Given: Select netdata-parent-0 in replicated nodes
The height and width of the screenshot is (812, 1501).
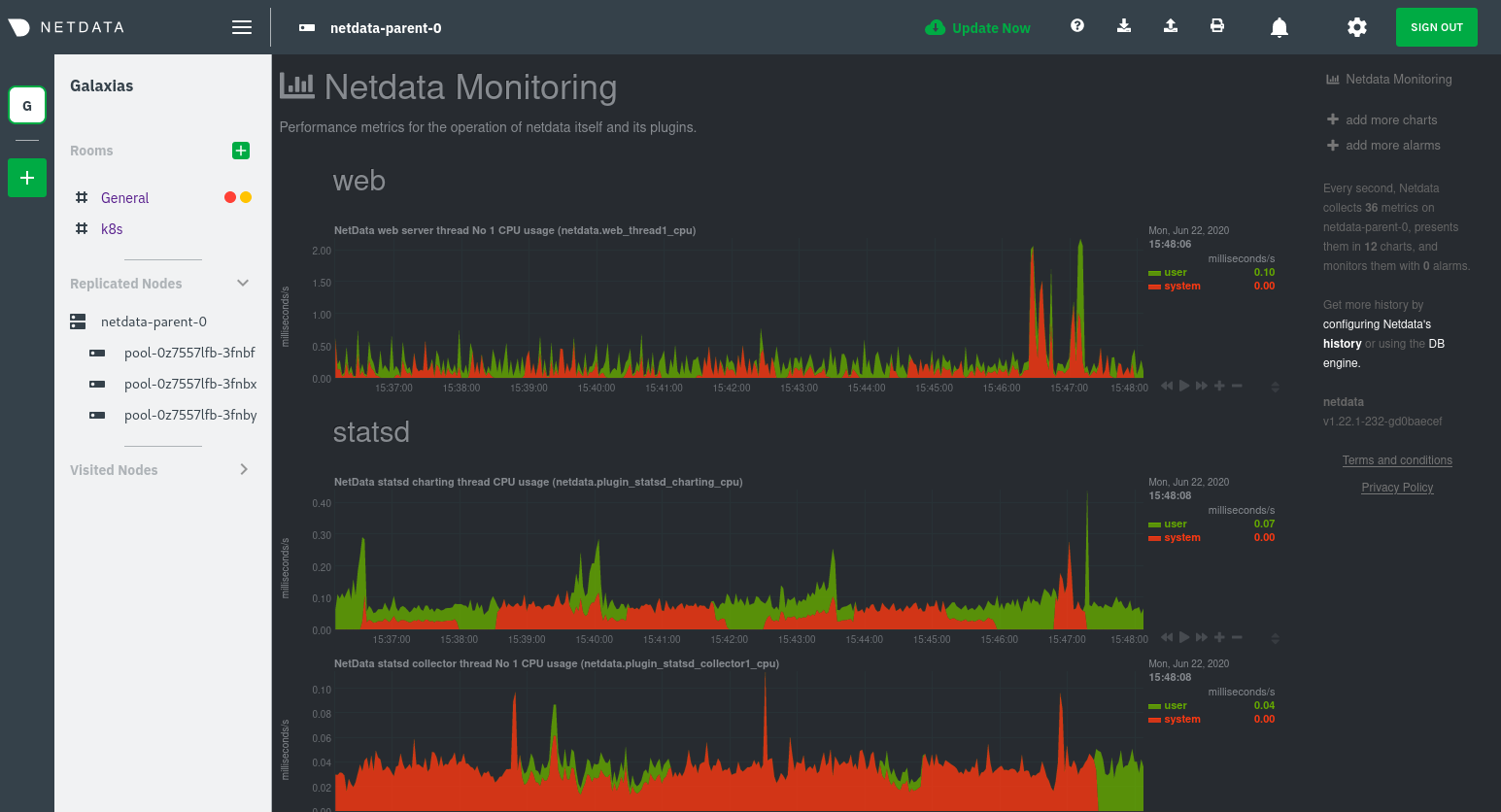Looking at the screenshot, I should 154,321.
